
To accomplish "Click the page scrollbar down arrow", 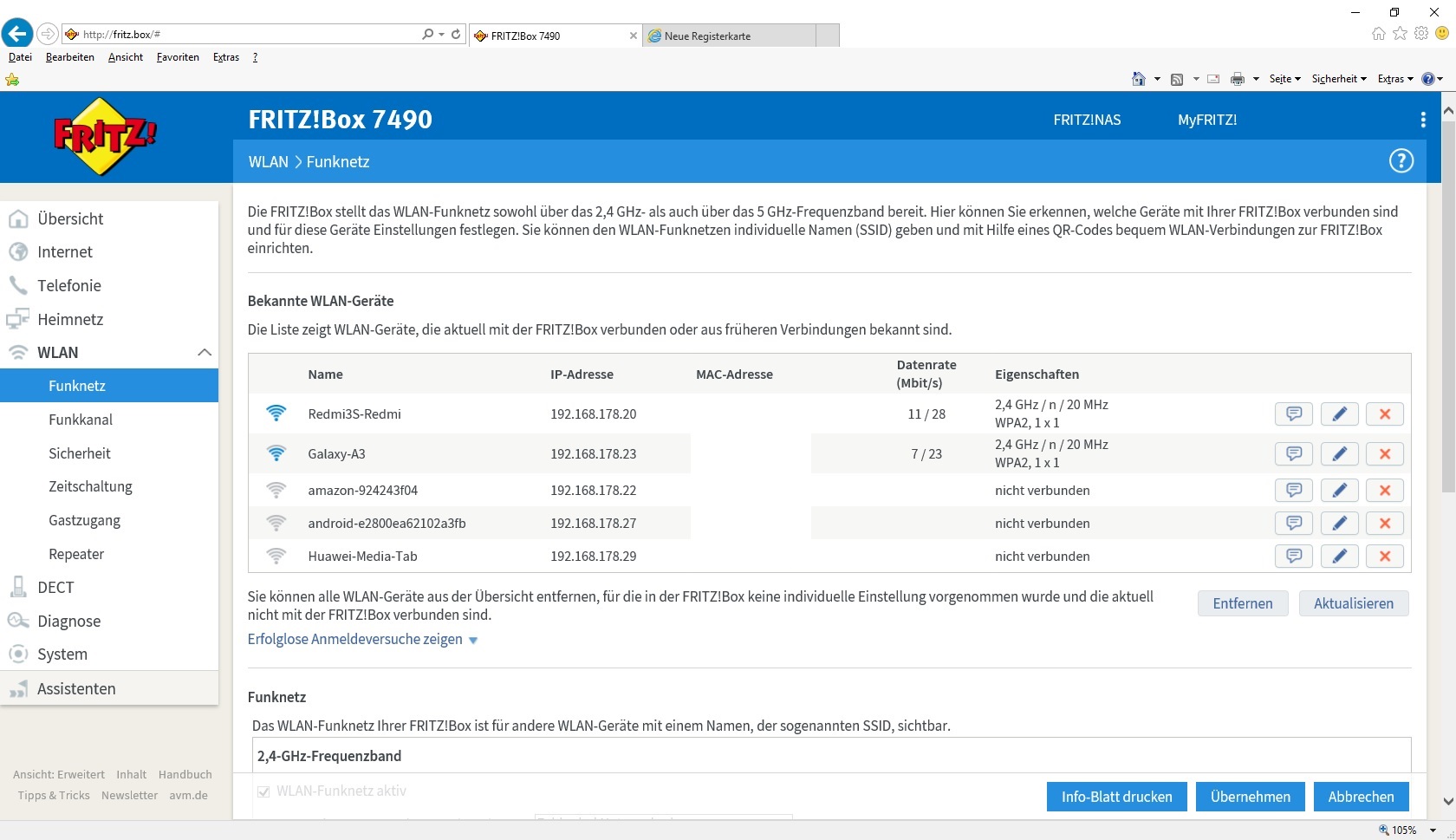I will (x=1447, y=802).
